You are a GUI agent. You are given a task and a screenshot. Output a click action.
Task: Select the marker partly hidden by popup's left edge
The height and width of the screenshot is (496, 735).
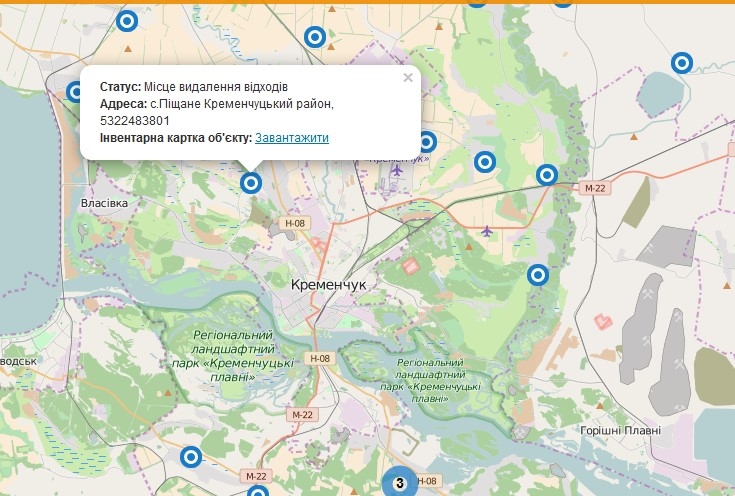click(76, 92)
